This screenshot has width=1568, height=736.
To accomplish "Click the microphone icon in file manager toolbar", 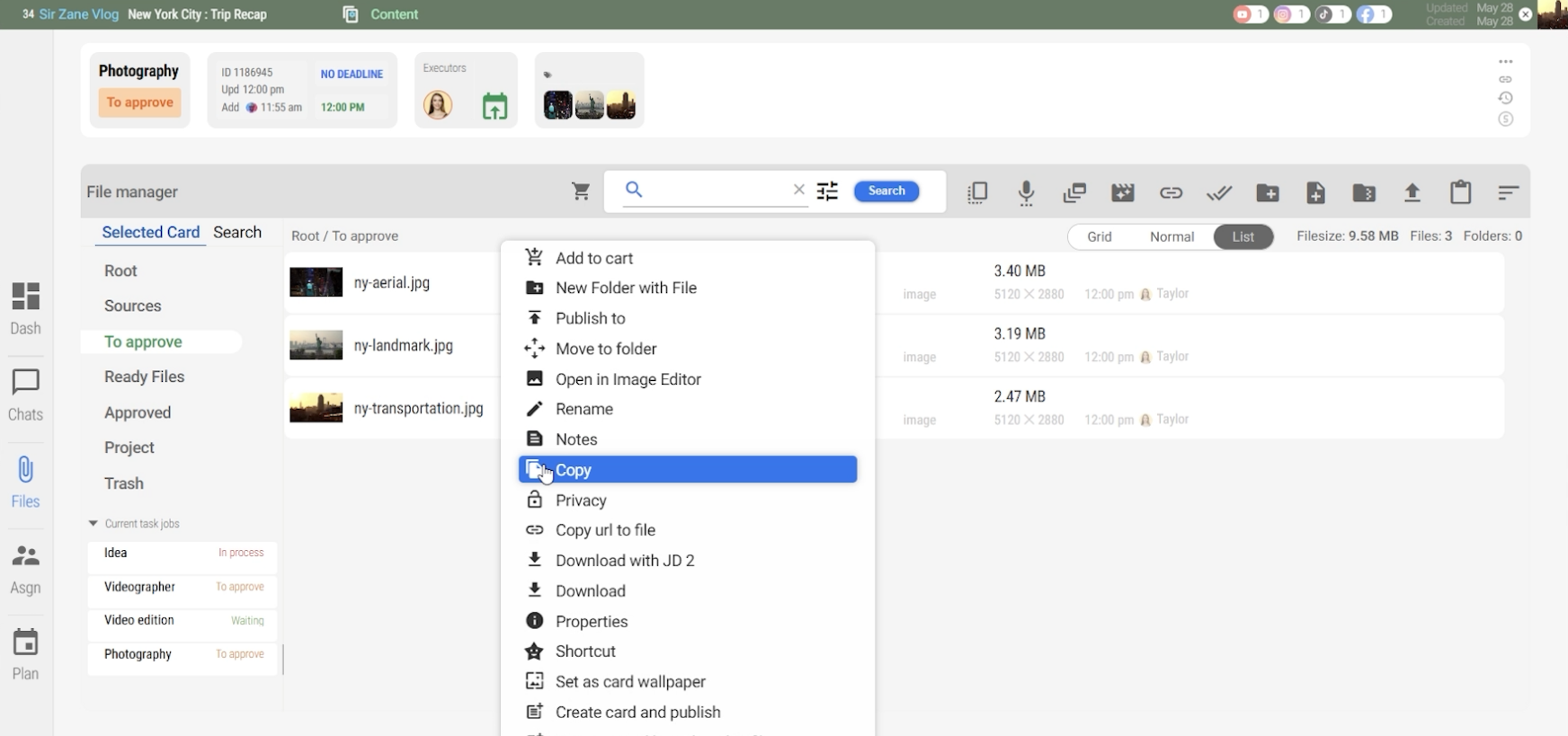I will (x=1026, y=192).
